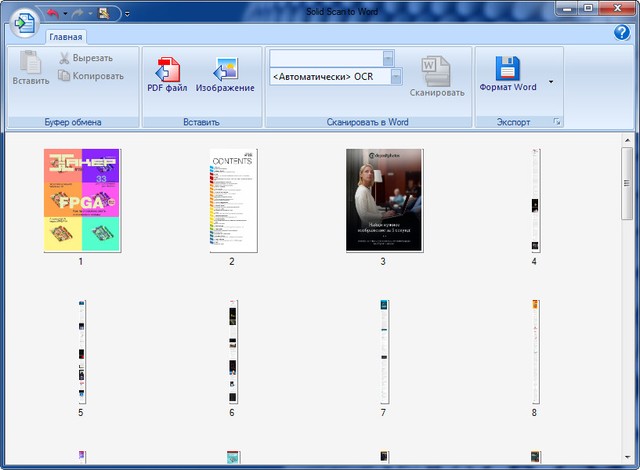Open the application orb menu button
The image size is (640, 470).
click(24, 24)
